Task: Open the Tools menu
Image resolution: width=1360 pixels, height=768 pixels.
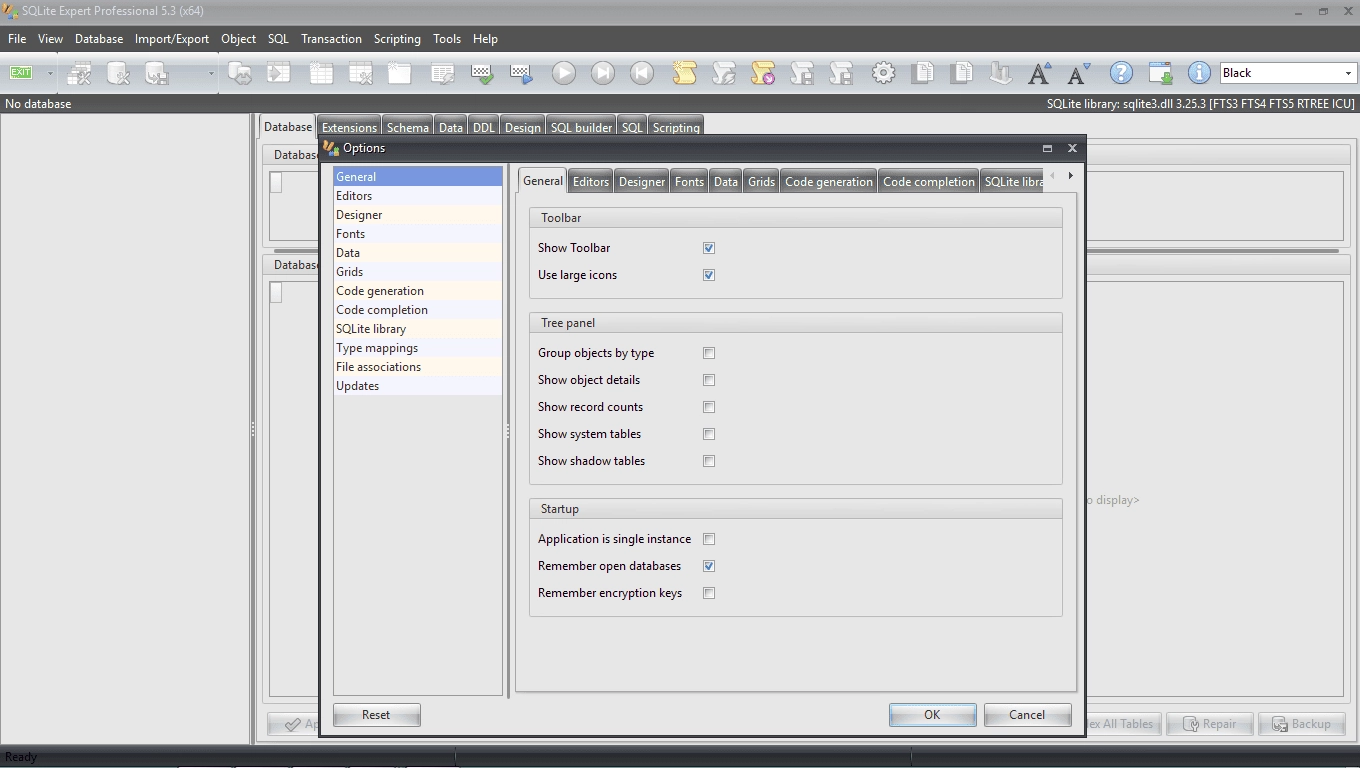Action: 447,39
